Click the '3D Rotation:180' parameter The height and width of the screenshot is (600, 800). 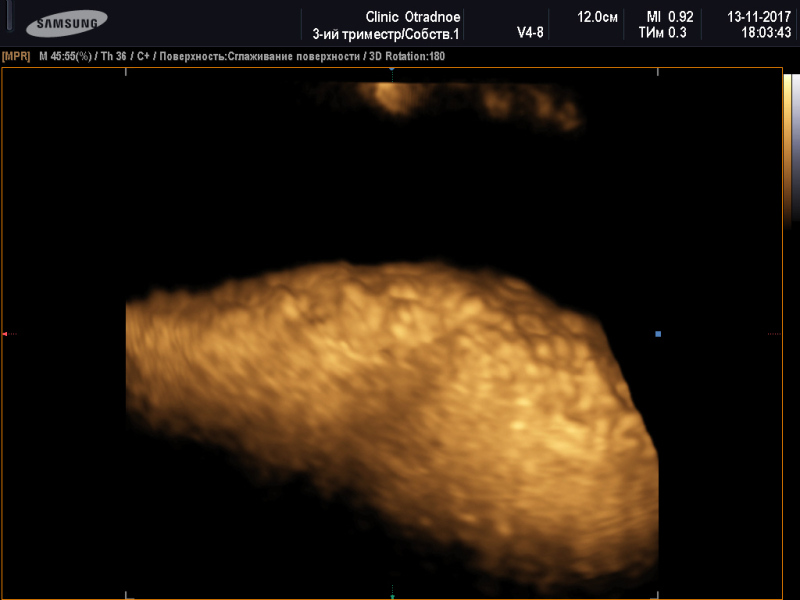pyautogui.click(x=407, y=57)
